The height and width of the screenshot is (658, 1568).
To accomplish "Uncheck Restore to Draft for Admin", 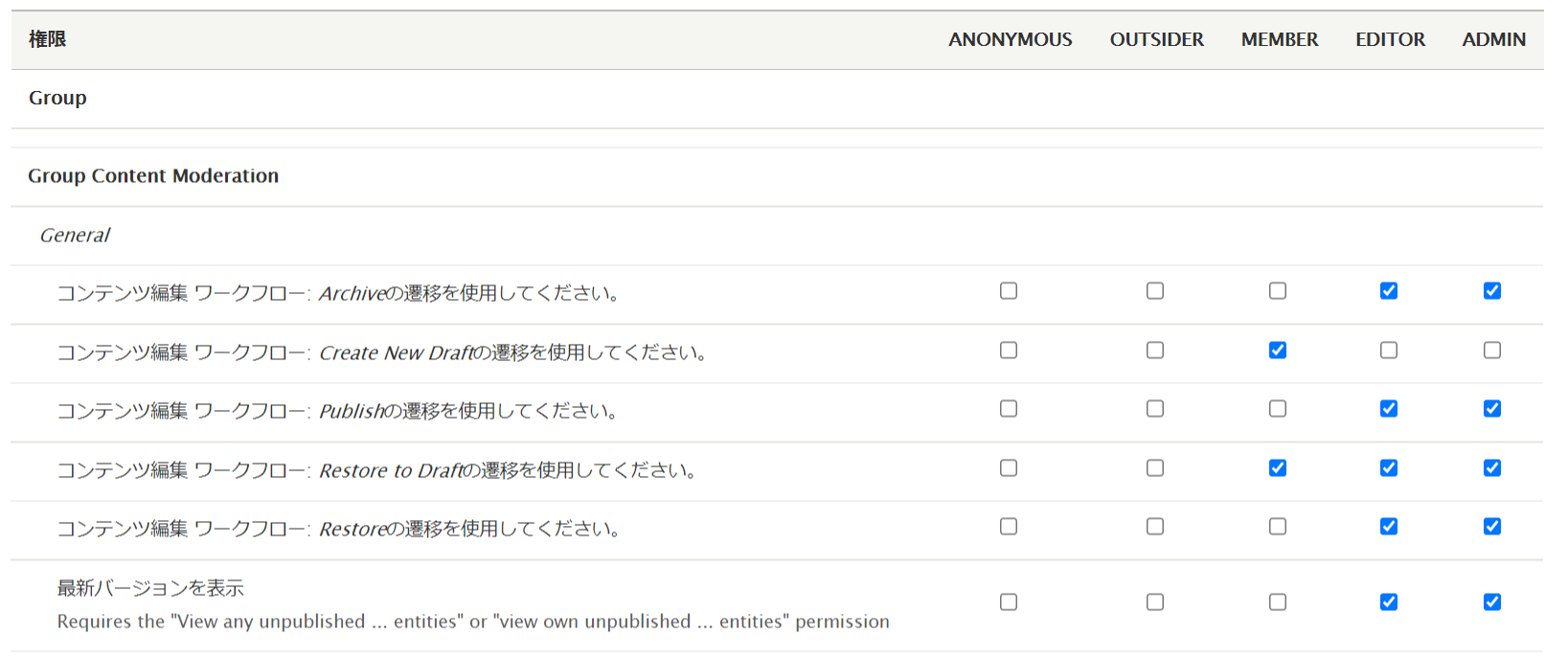I will click(1492, 468).
